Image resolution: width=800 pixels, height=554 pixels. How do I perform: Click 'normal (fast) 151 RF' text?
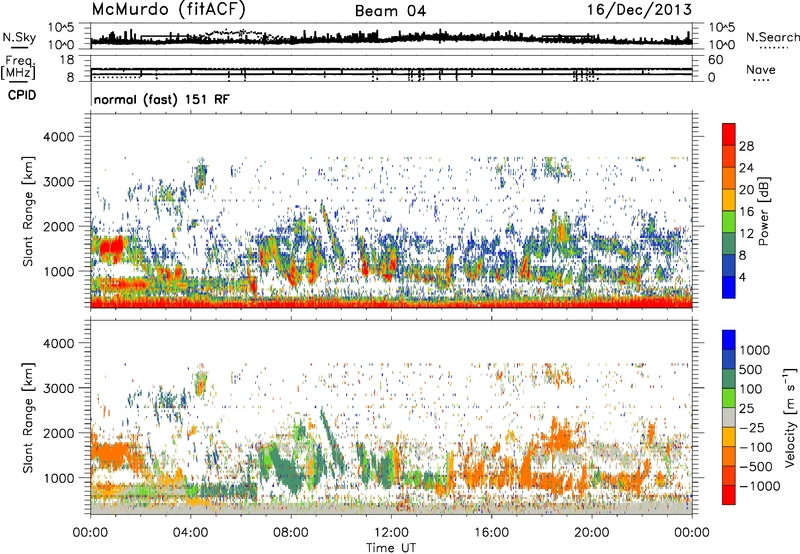tap(162, 99)
